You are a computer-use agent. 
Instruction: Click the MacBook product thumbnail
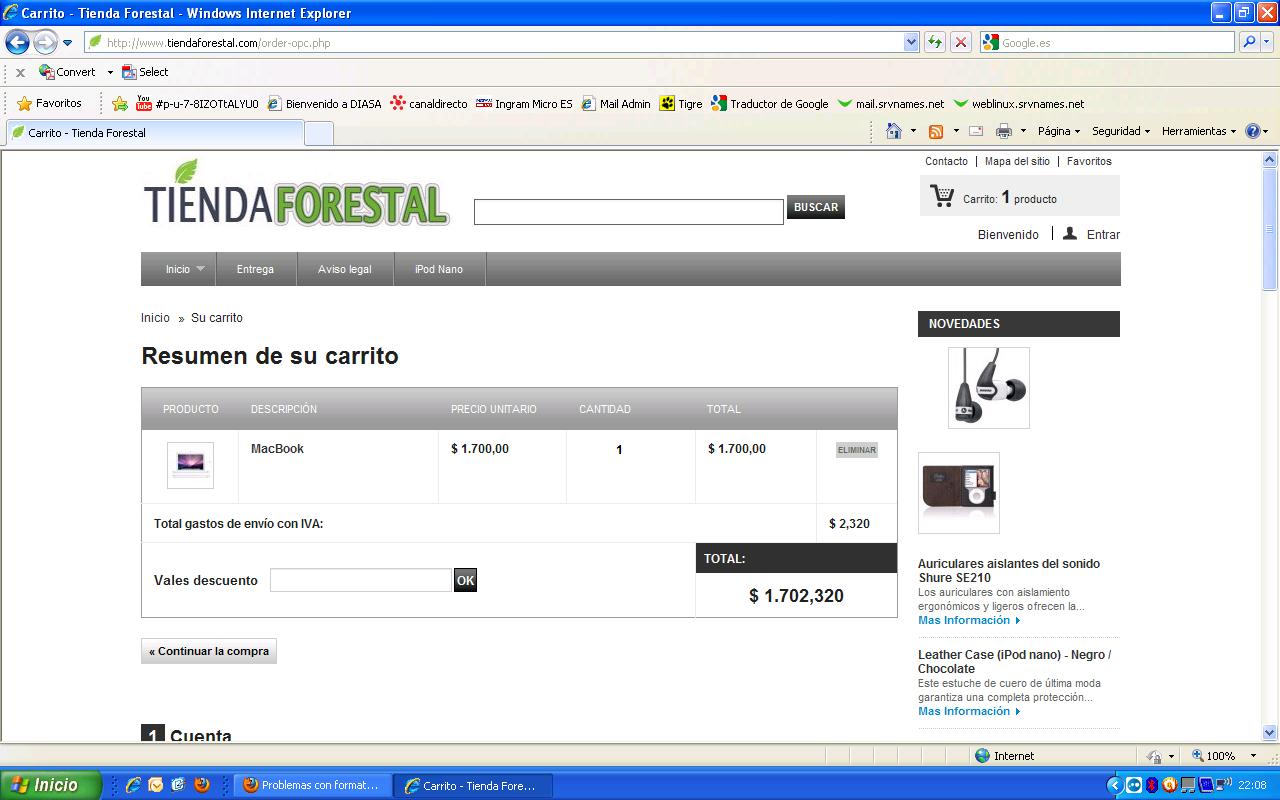[x=190, y=465]
